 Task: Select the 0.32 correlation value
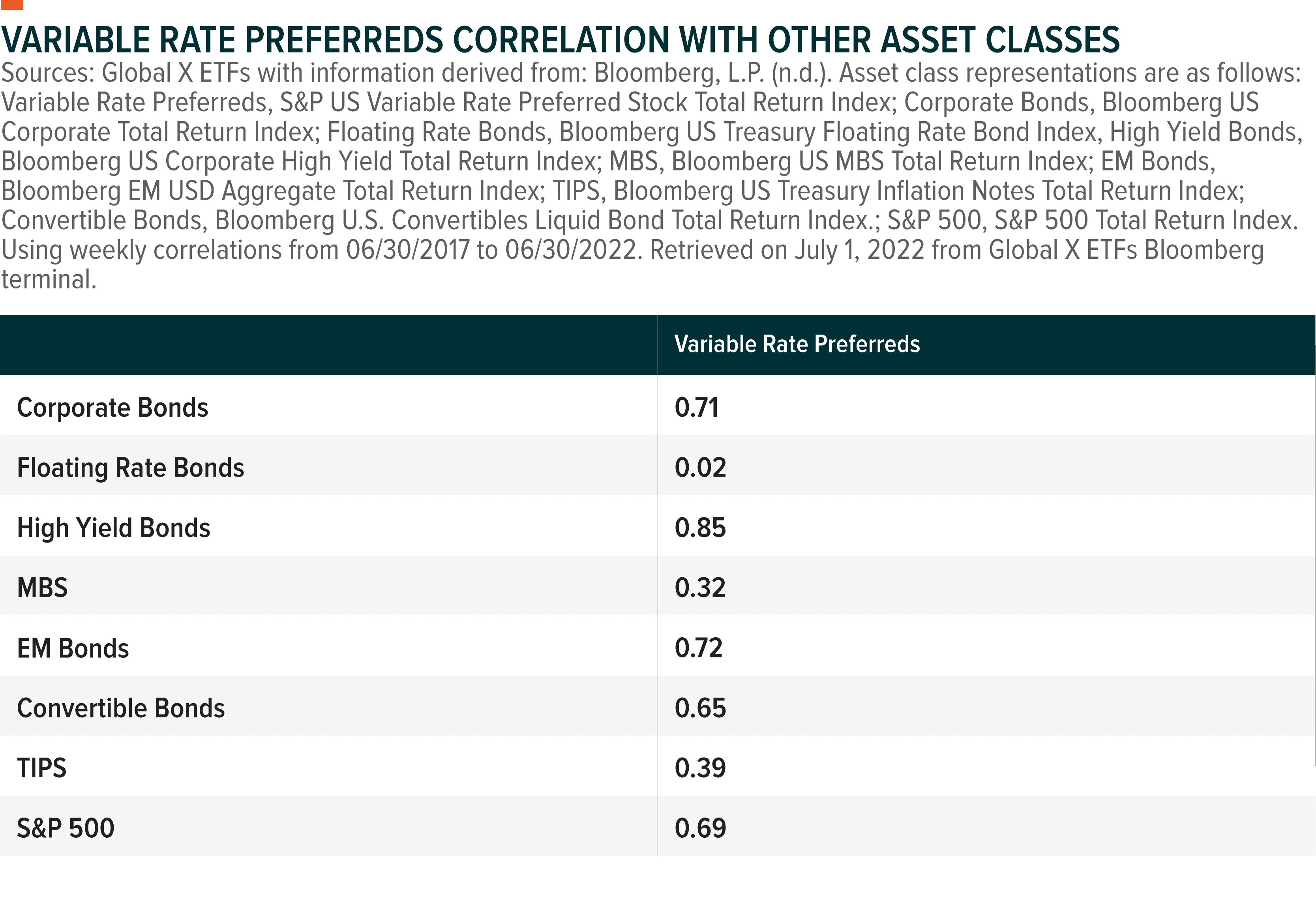click(700, 588)
